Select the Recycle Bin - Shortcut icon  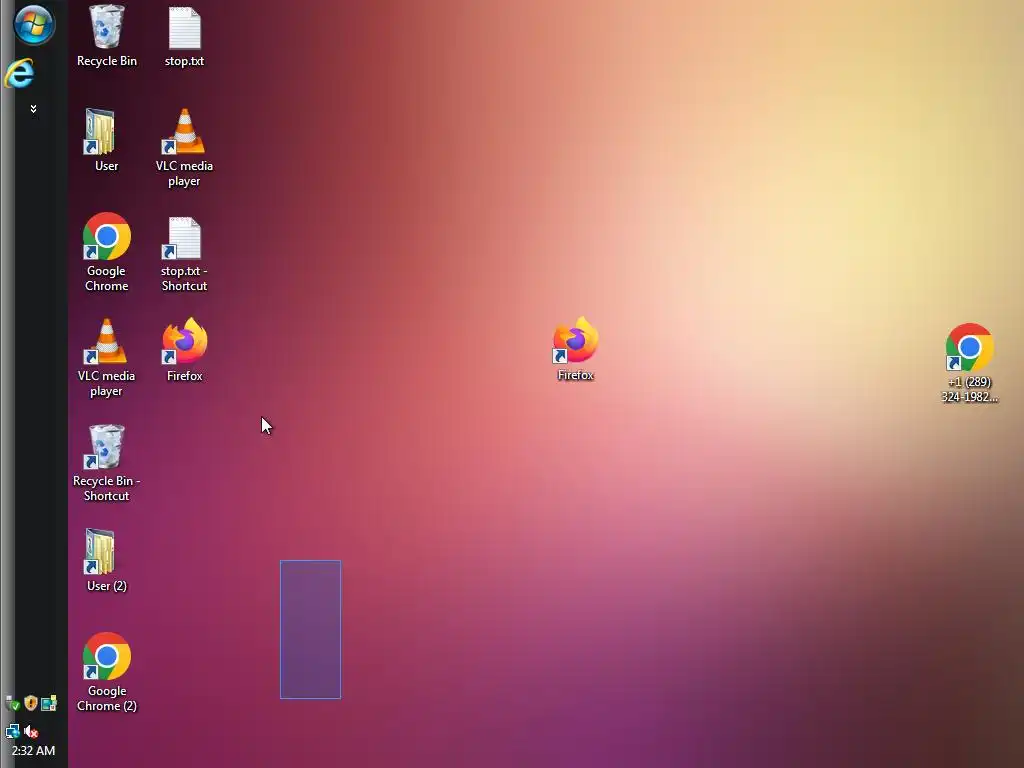[x=106, y=463]
